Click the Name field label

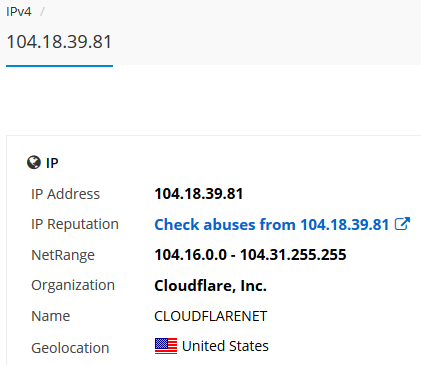pos(51,316)
